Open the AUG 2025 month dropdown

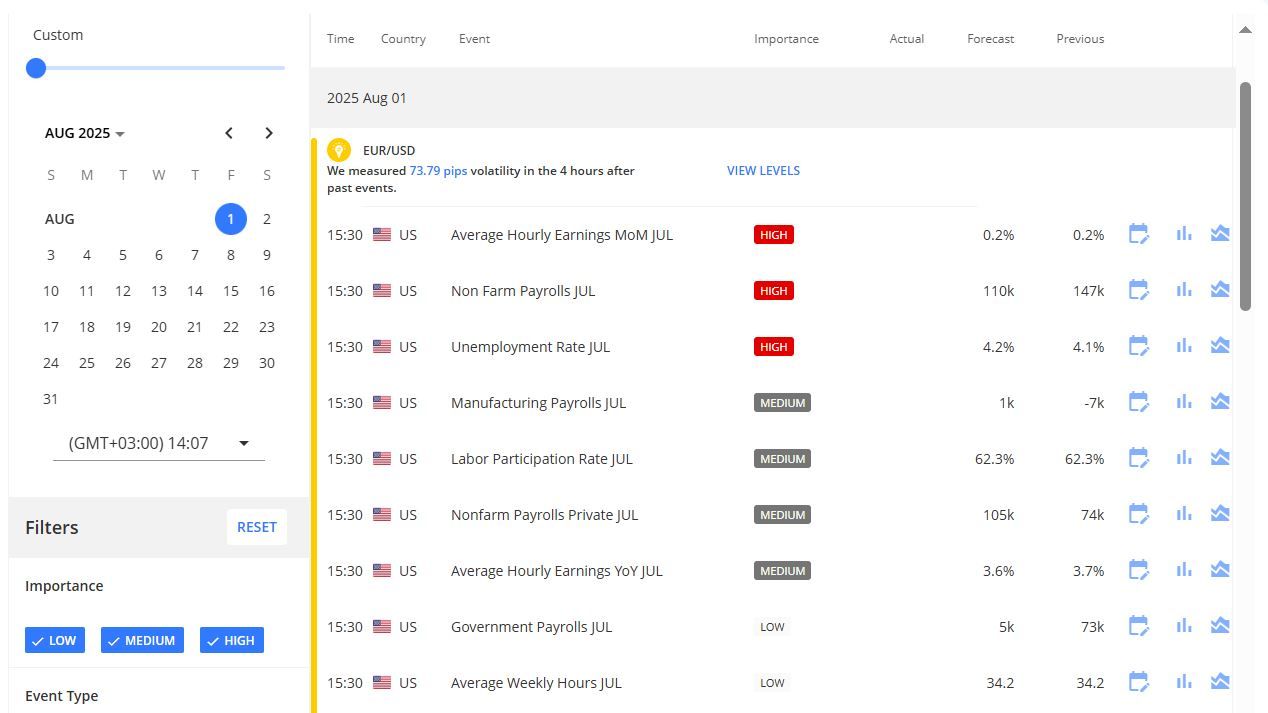click(84, 133)
